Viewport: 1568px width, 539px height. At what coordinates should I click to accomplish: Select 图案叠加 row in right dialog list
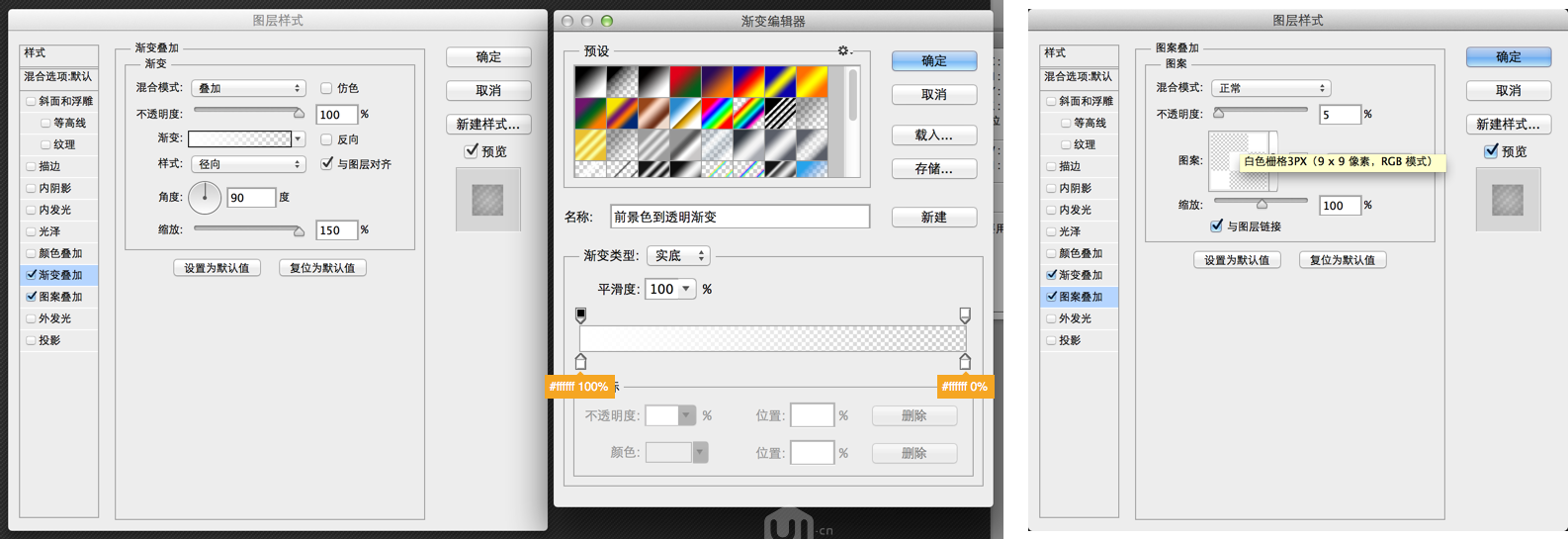click(x=1080, y=297)
